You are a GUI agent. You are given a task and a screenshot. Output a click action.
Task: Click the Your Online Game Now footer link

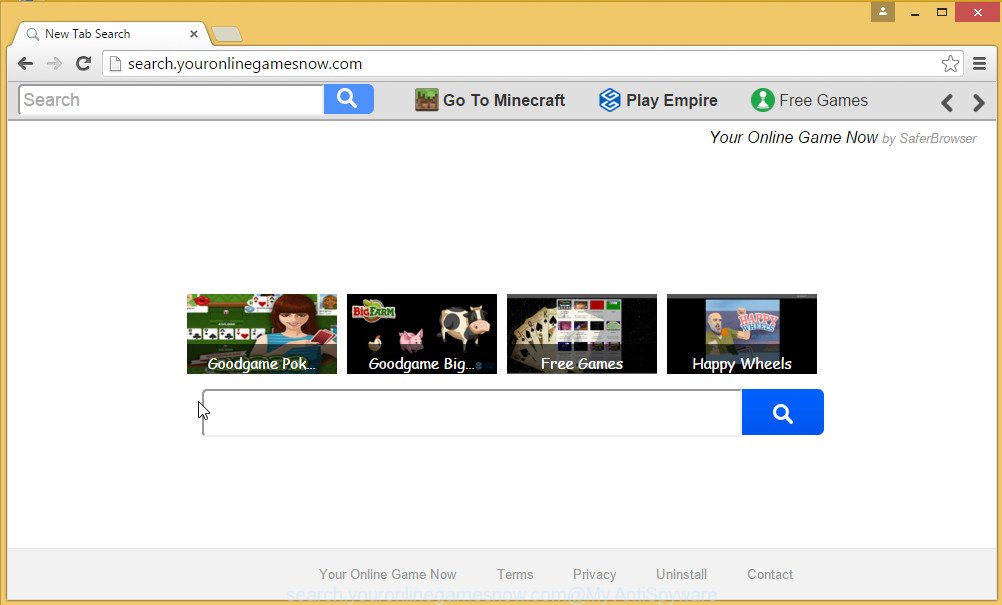tap(388, 574)
